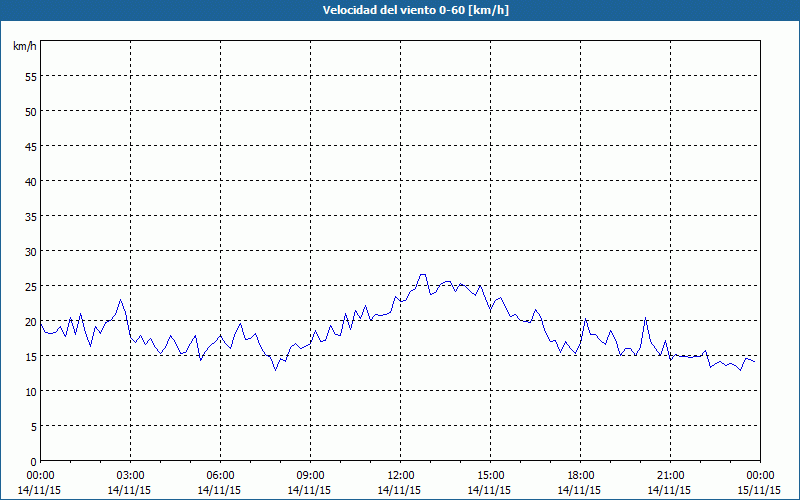
Task: Click the '09:00' time label on the x-axis
Action: [x=310, y=476]
